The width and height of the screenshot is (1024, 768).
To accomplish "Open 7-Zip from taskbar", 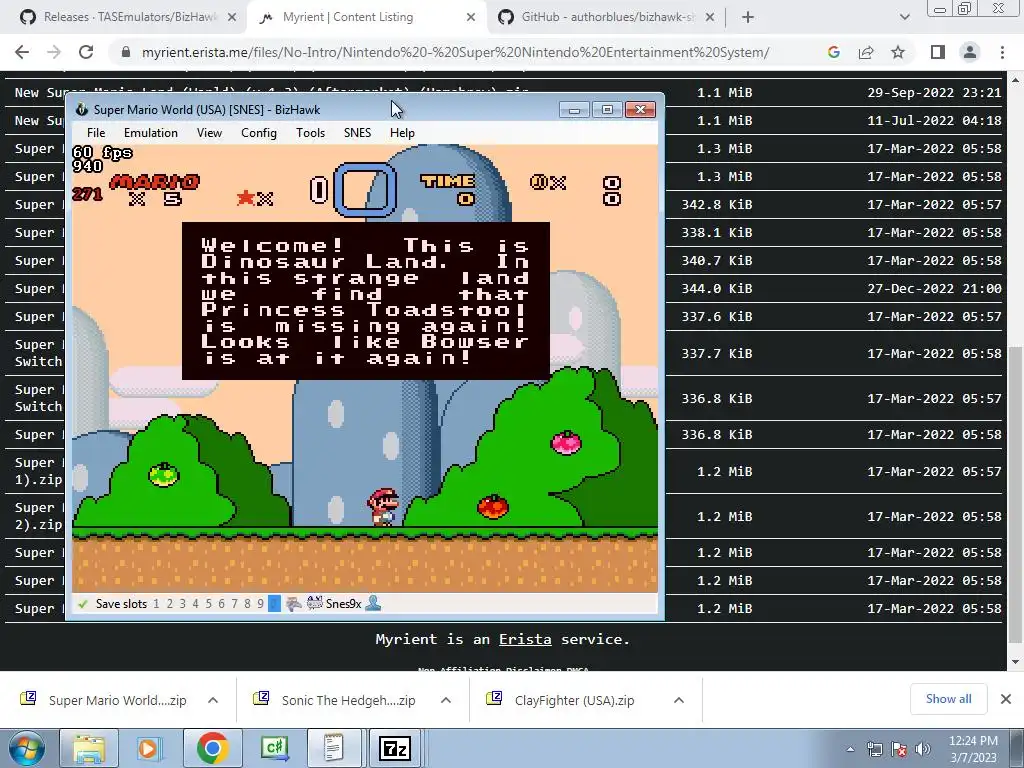I will pyautogui.click(x=396, y=748).
